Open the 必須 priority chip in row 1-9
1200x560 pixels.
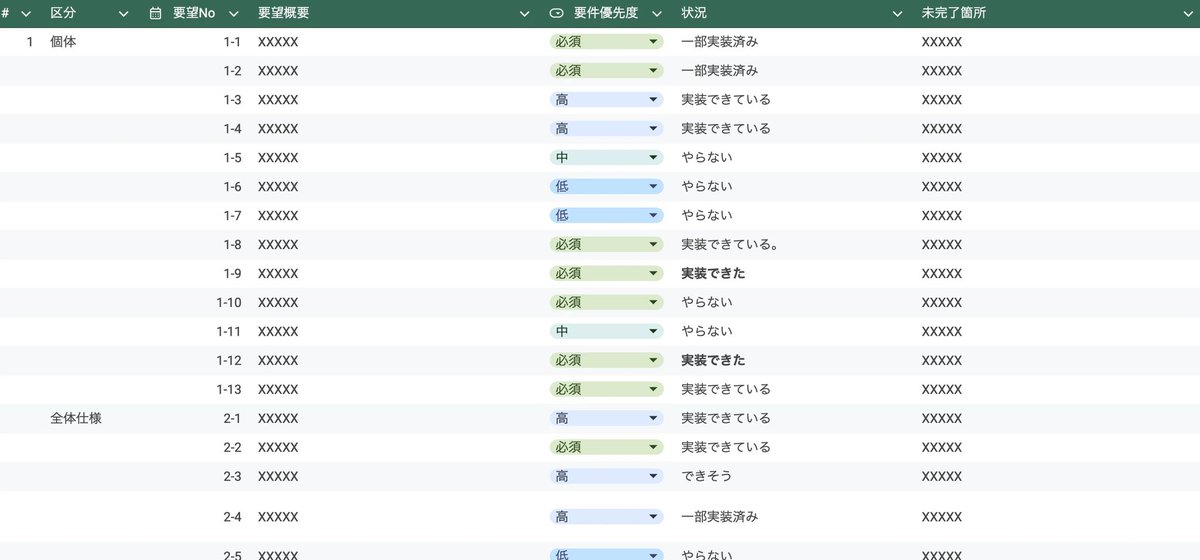pyautogui.click(x=606, y=274)
